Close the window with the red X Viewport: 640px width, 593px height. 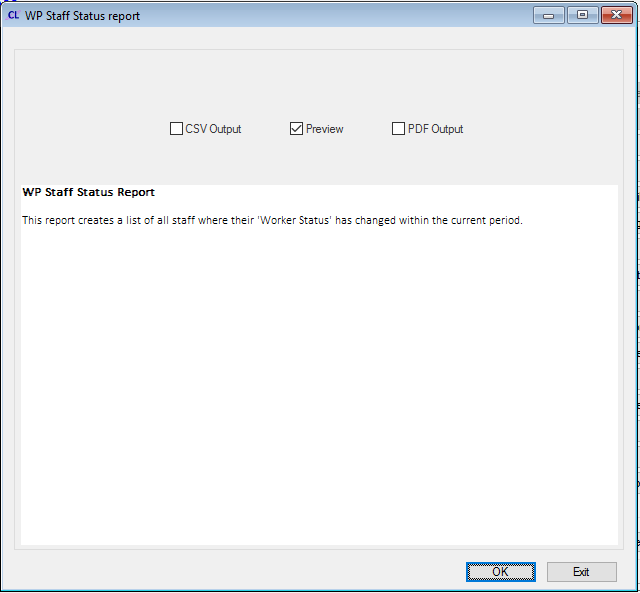pyautogui.click(x=614, y=15)
